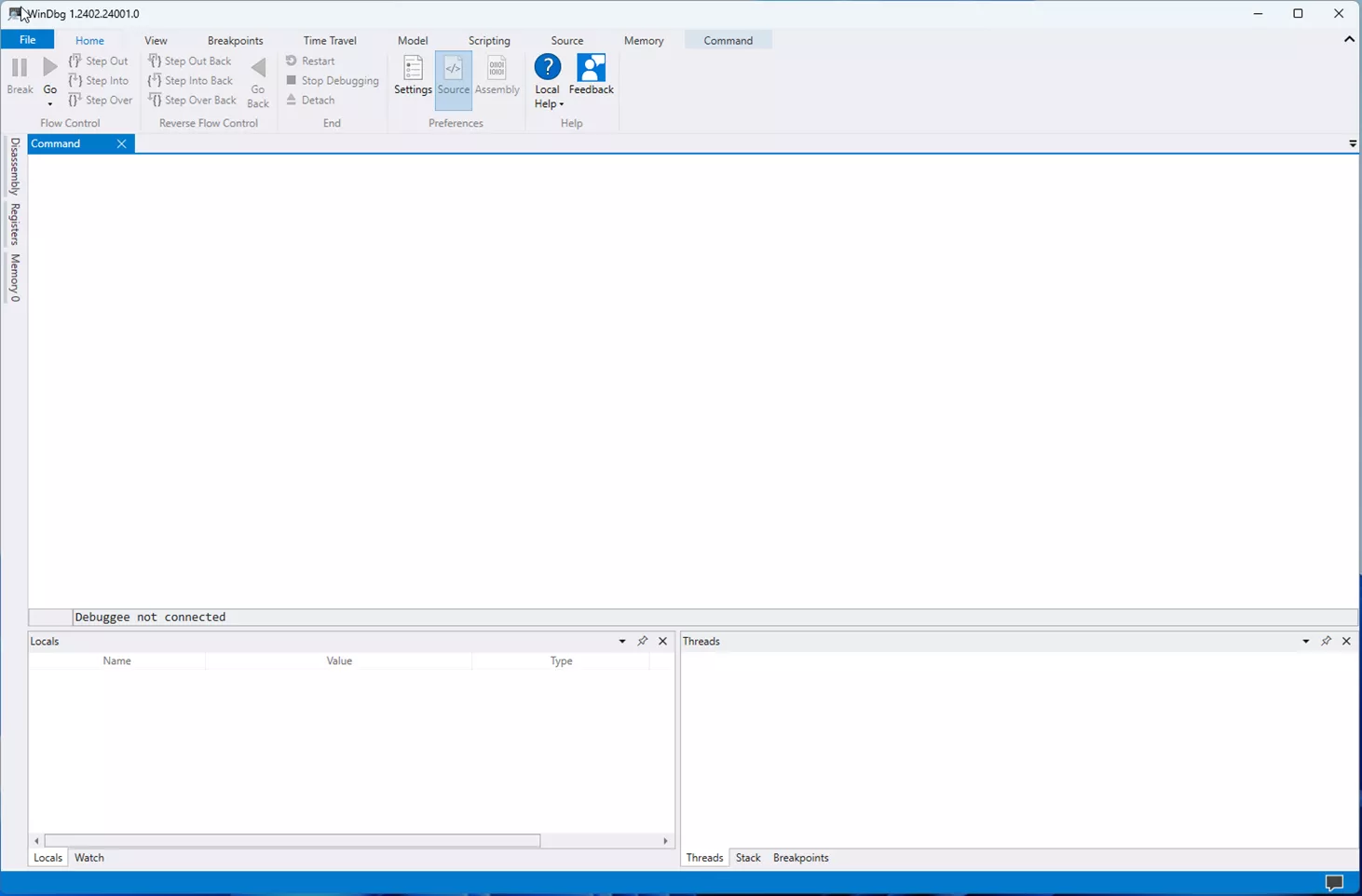Open Settings in Preferences group
The width and height of the screenshot is (1362, 896).
click(x=413, y=75)
